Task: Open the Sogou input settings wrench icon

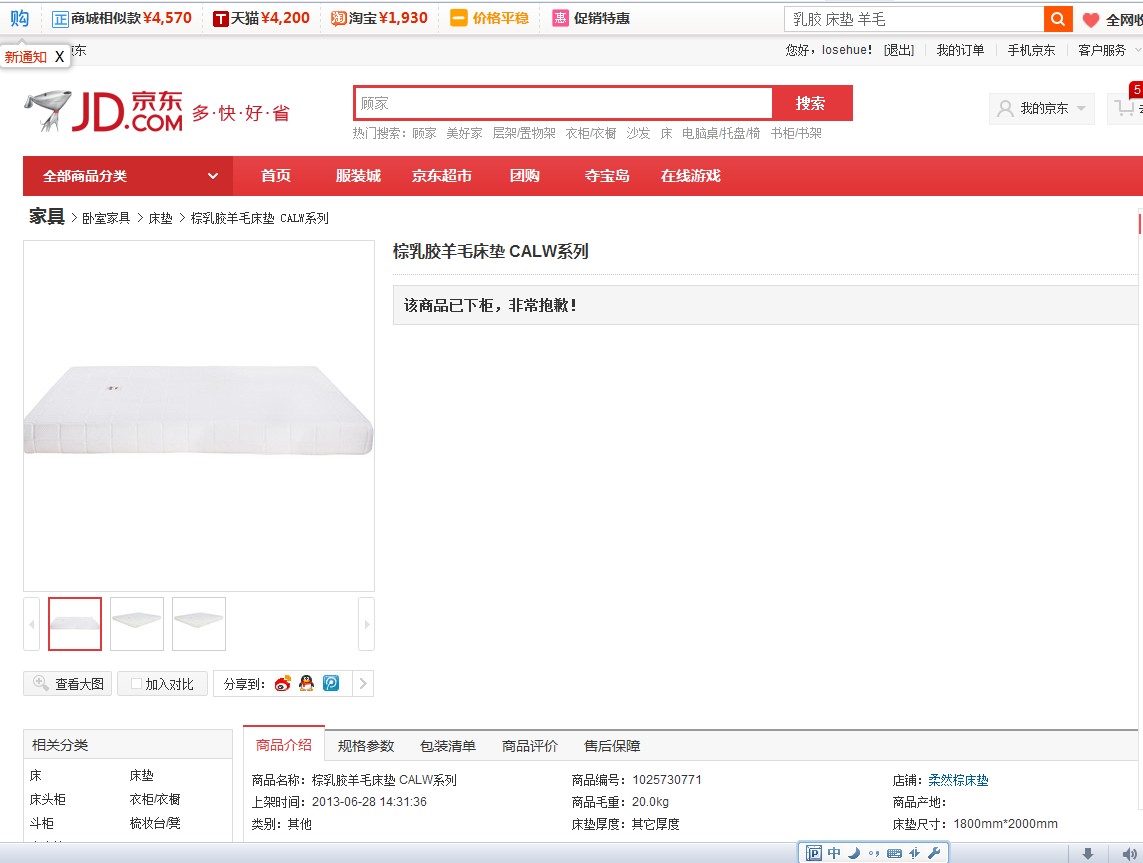Action: (934, 852)
